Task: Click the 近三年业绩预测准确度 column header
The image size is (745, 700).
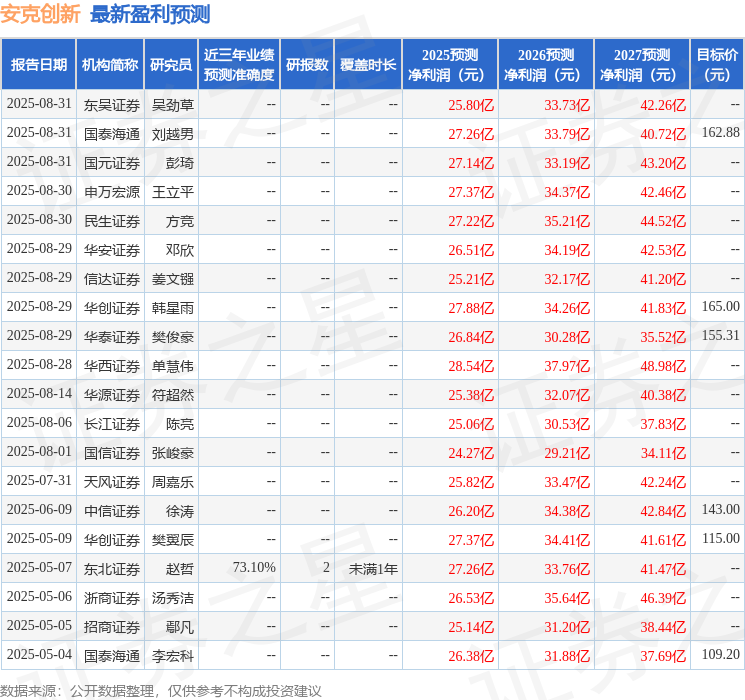Action: pyautogui.click(x=239, y=65)
